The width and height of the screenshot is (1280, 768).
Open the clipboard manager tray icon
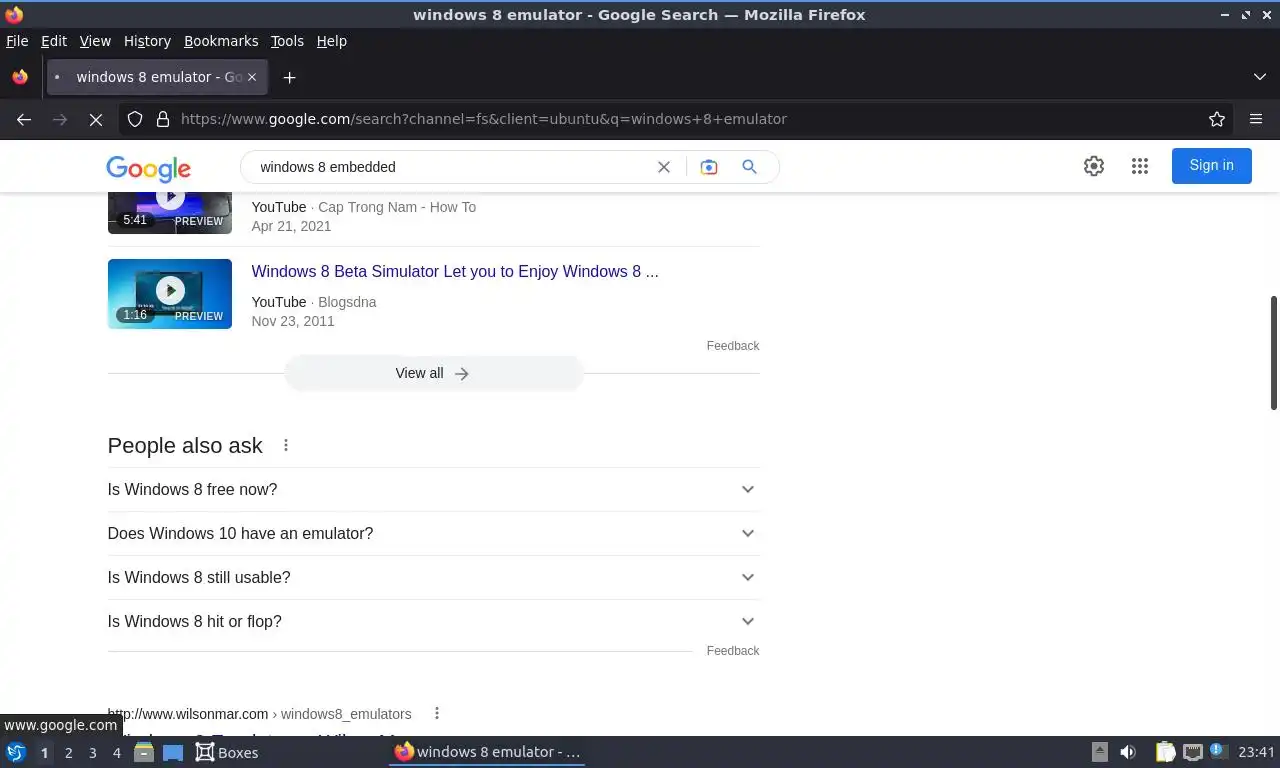pyautogui.click(x=1166, y=752)
